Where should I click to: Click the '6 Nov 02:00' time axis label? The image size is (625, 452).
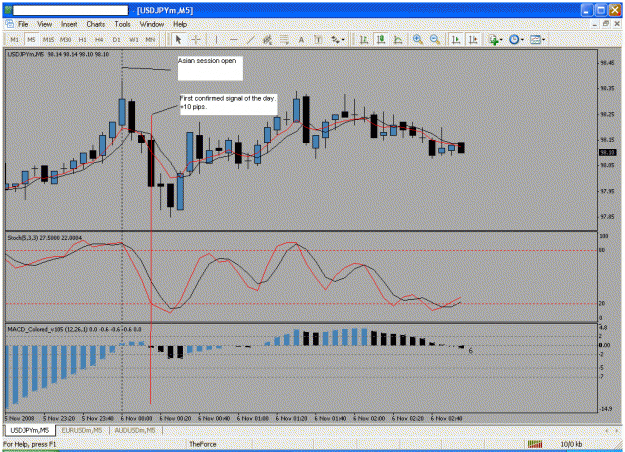(x=369, y=419)
